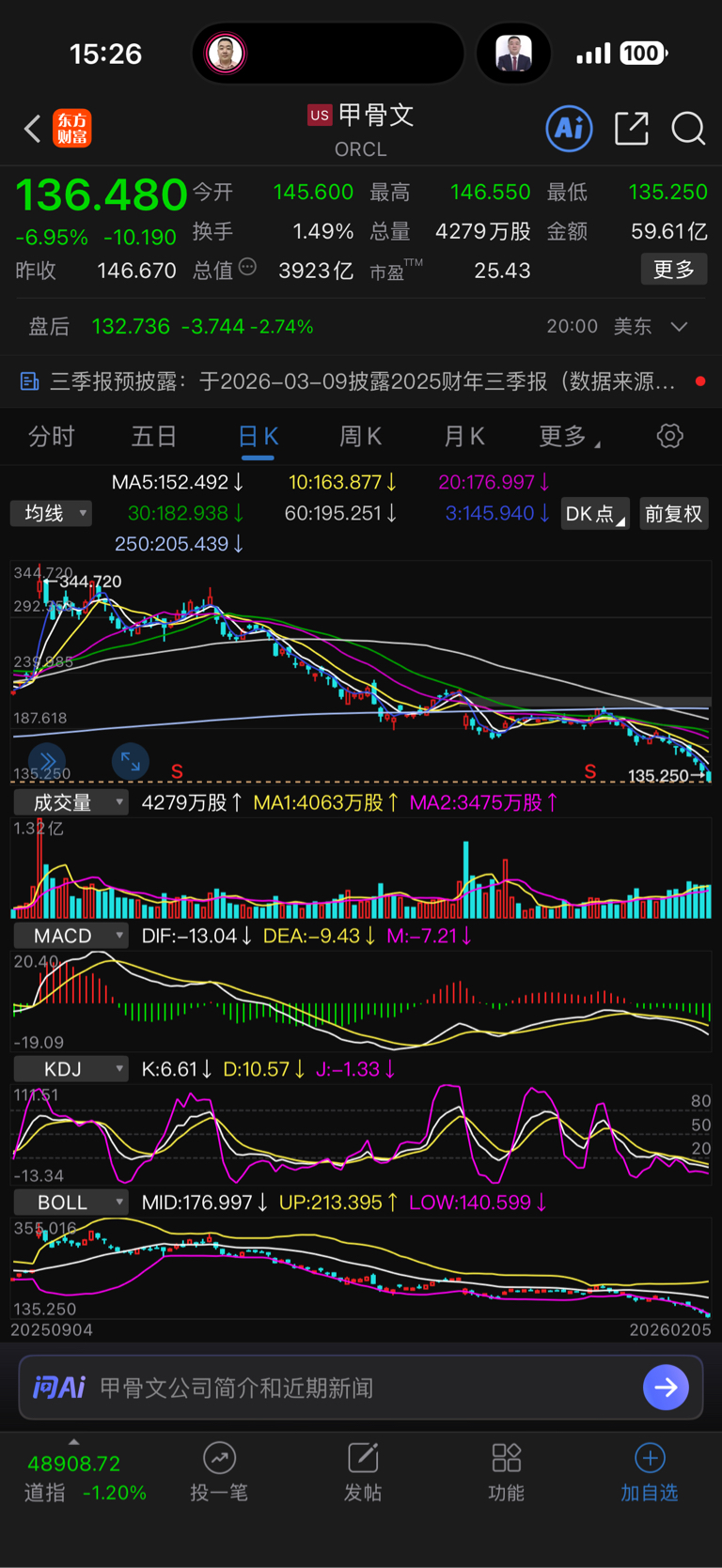Expand after-hours 盘后 chevron
Screen dimensions: 722x1568
coord(679,326)
